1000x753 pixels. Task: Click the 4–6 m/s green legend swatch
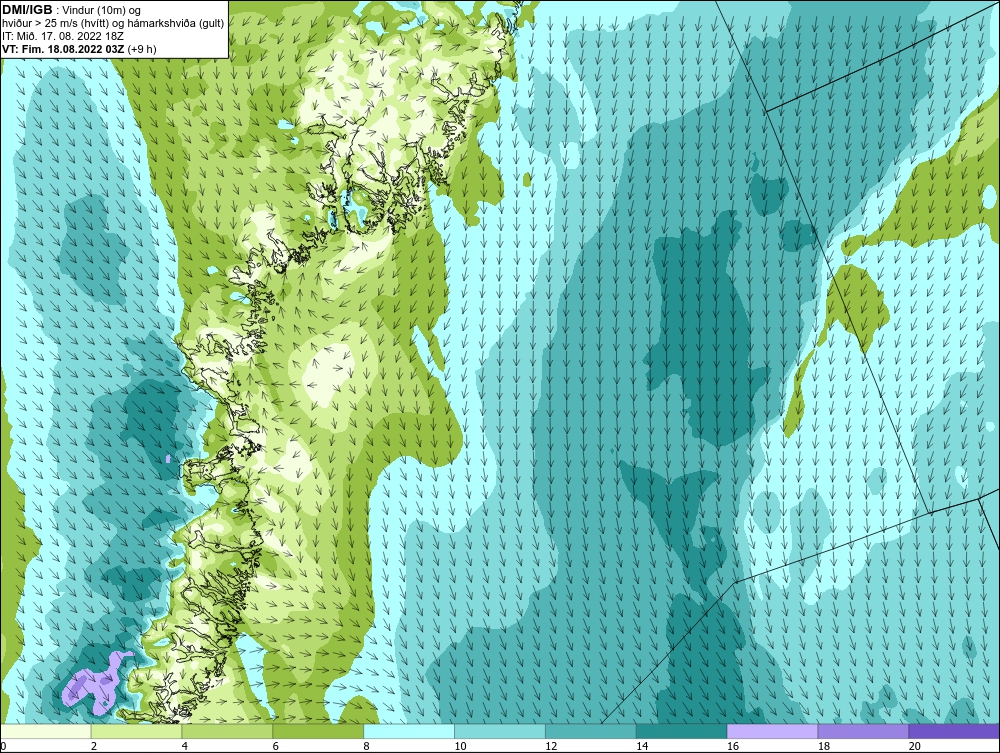point(227,731)
